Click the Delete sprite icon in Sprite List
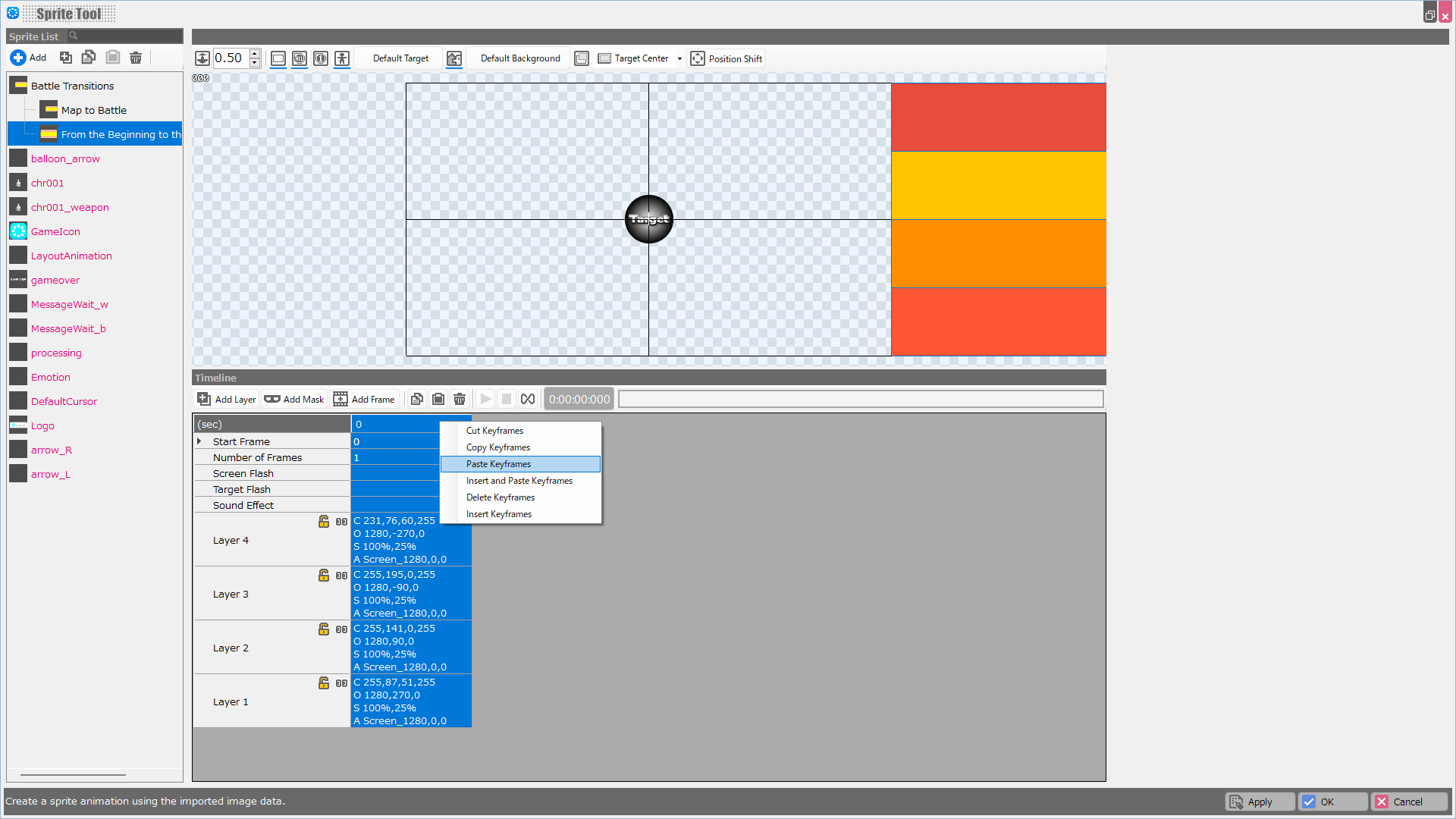Screen dimensions: 1456x819 [136, 57]
